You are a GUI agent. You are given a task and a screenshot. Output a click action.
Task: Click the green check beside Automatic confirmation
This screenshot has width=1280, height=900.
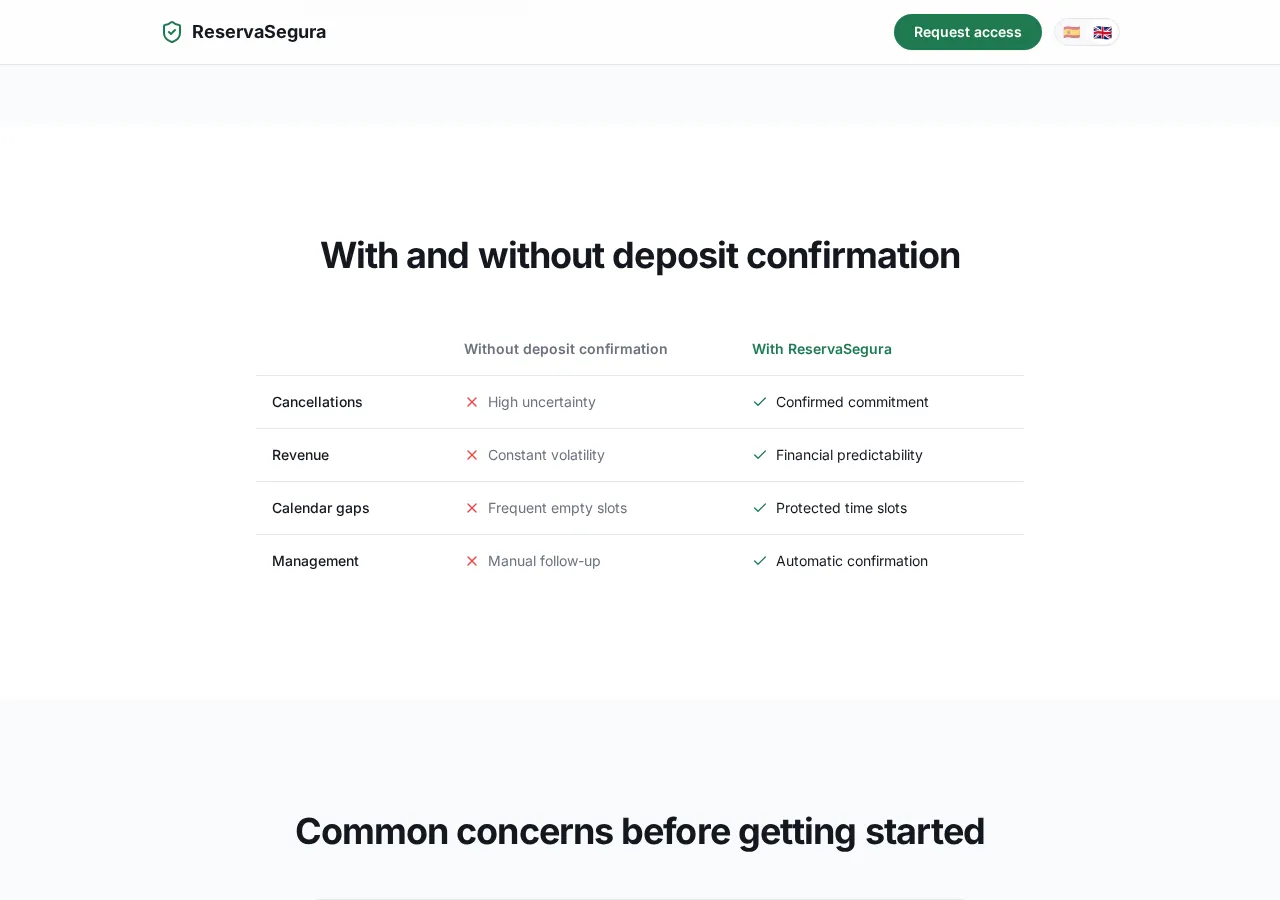[760, 561]
